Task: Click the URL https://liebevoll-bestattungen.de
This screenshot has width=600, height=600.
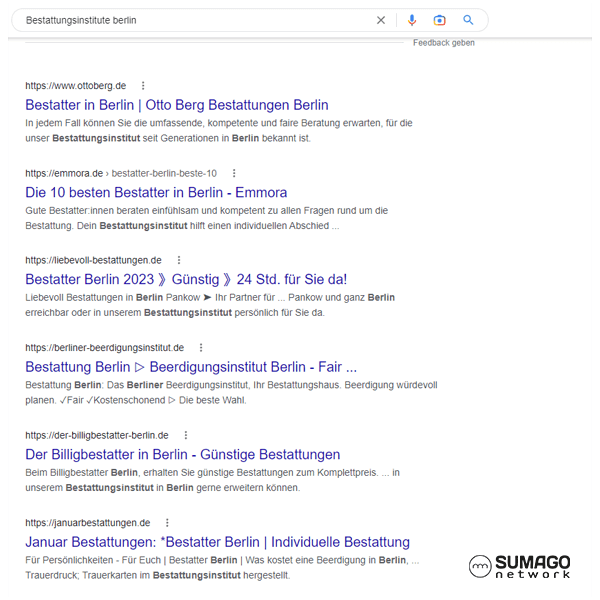Action: pyautogui.click(x=93, y=260)
